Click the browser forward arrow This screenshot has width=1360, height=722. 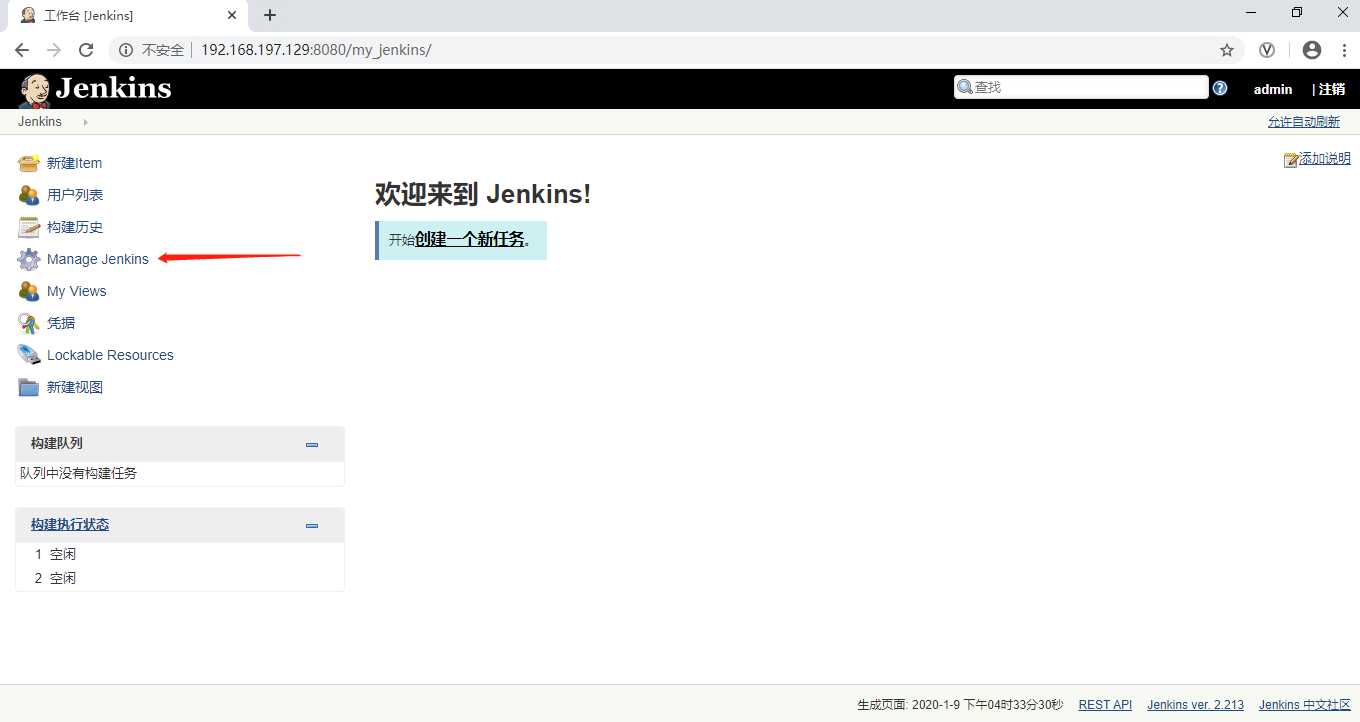click(x=54, y=50)
